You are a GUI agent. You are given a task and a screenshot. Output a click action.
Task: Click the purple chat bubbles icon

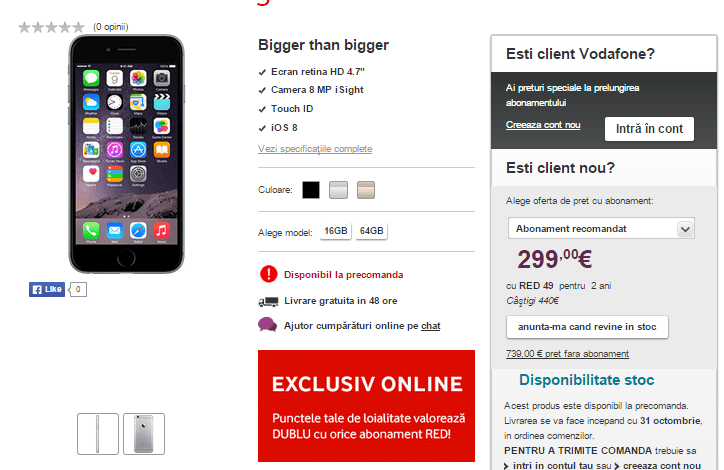pos(267,325)
